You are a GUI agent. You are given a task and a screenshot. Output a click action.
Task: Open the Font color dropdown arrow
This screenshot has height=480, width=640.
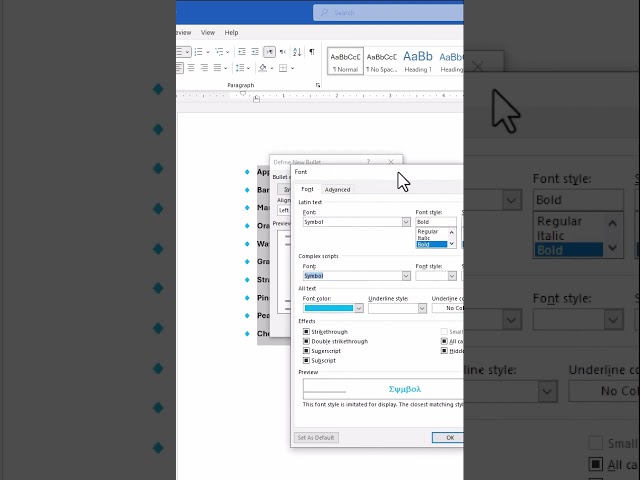click(x=359, y=308)
